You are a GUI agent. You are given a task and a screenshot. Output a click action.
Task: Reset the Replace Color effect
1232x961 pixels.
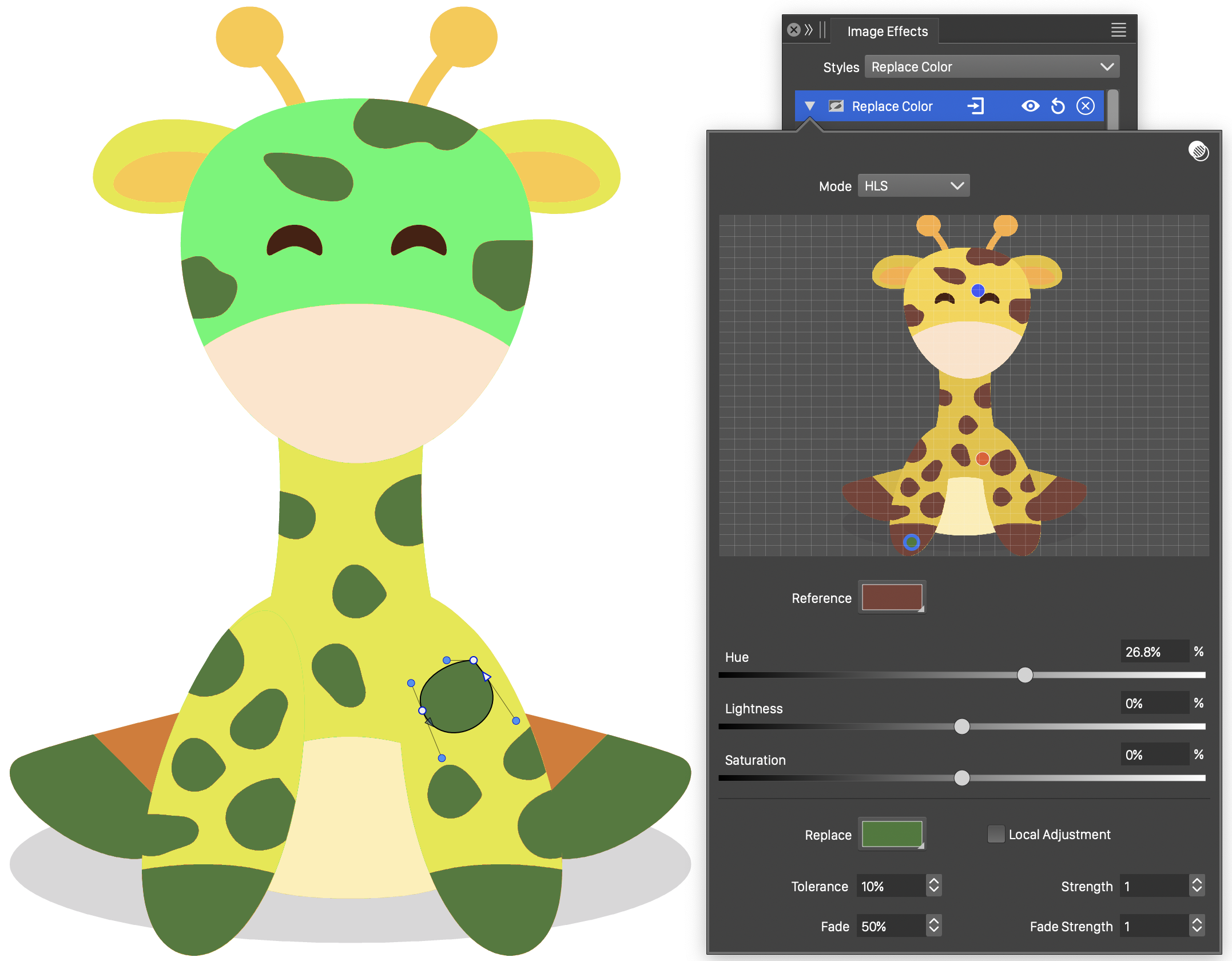click(1058, 106)
